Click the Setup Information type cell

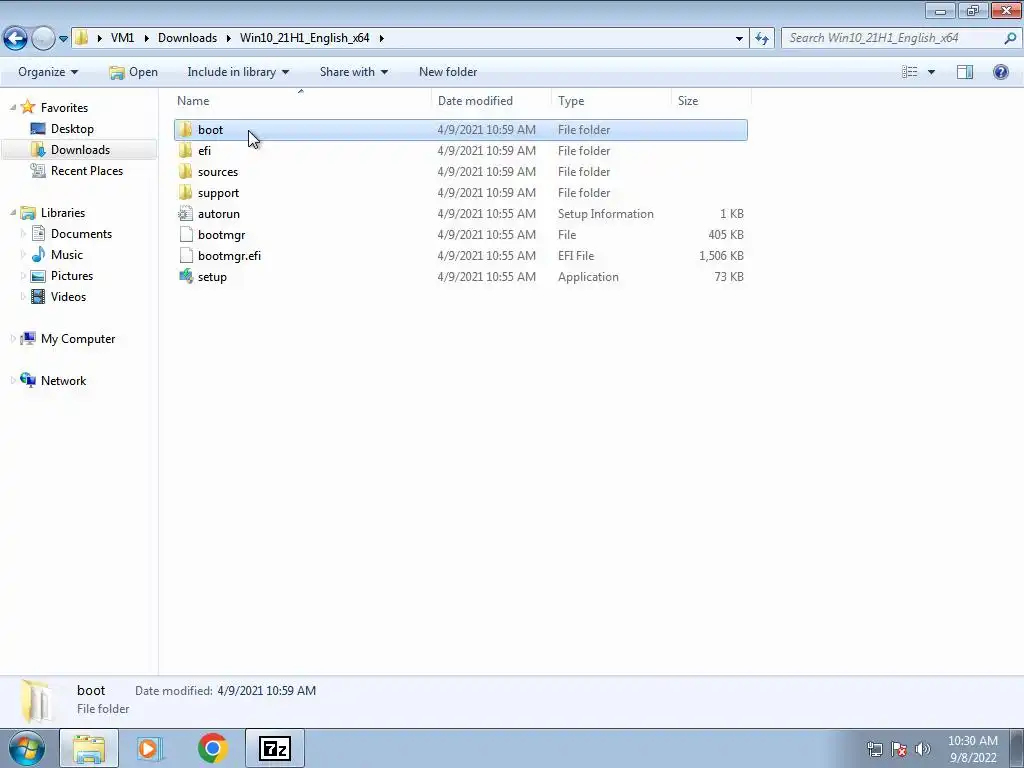coord(605,214)
